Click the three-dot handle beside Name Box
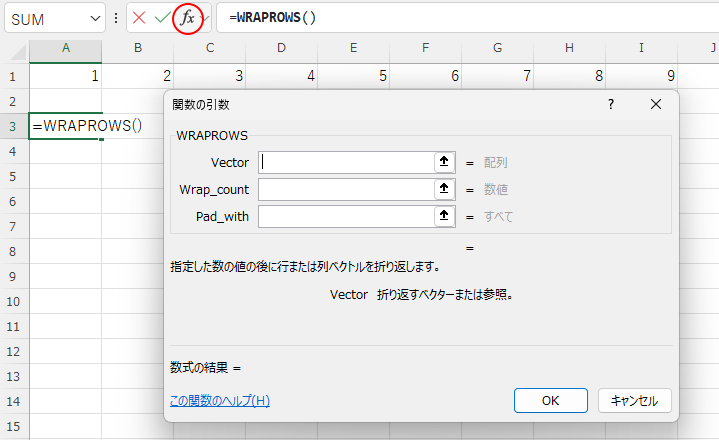 (116, 18)
